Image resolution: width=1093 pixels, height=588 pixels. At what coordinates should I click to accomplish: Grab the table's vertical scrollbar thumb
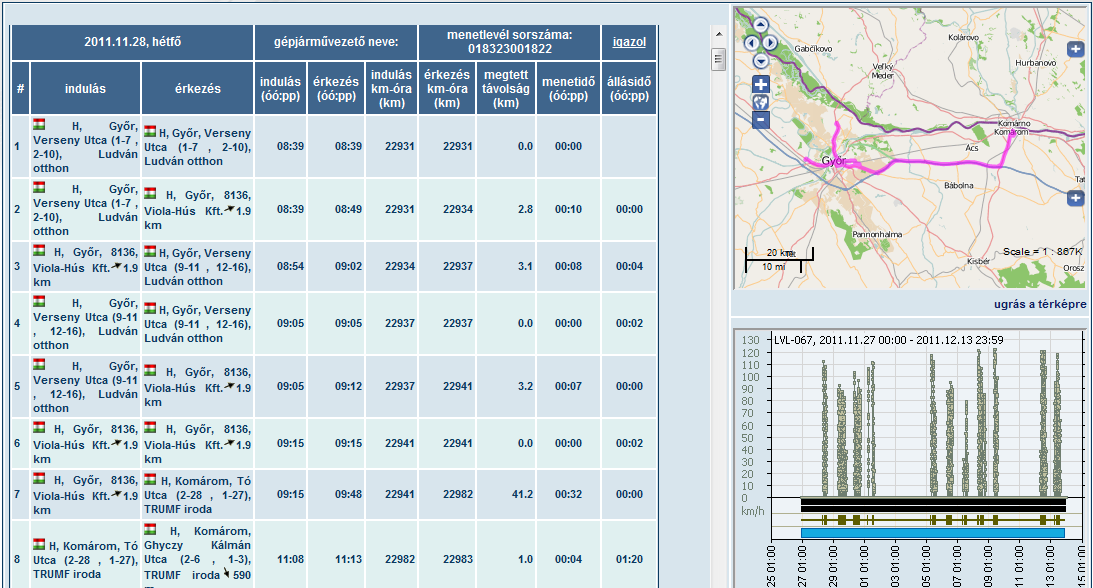(x=719, y=59)
